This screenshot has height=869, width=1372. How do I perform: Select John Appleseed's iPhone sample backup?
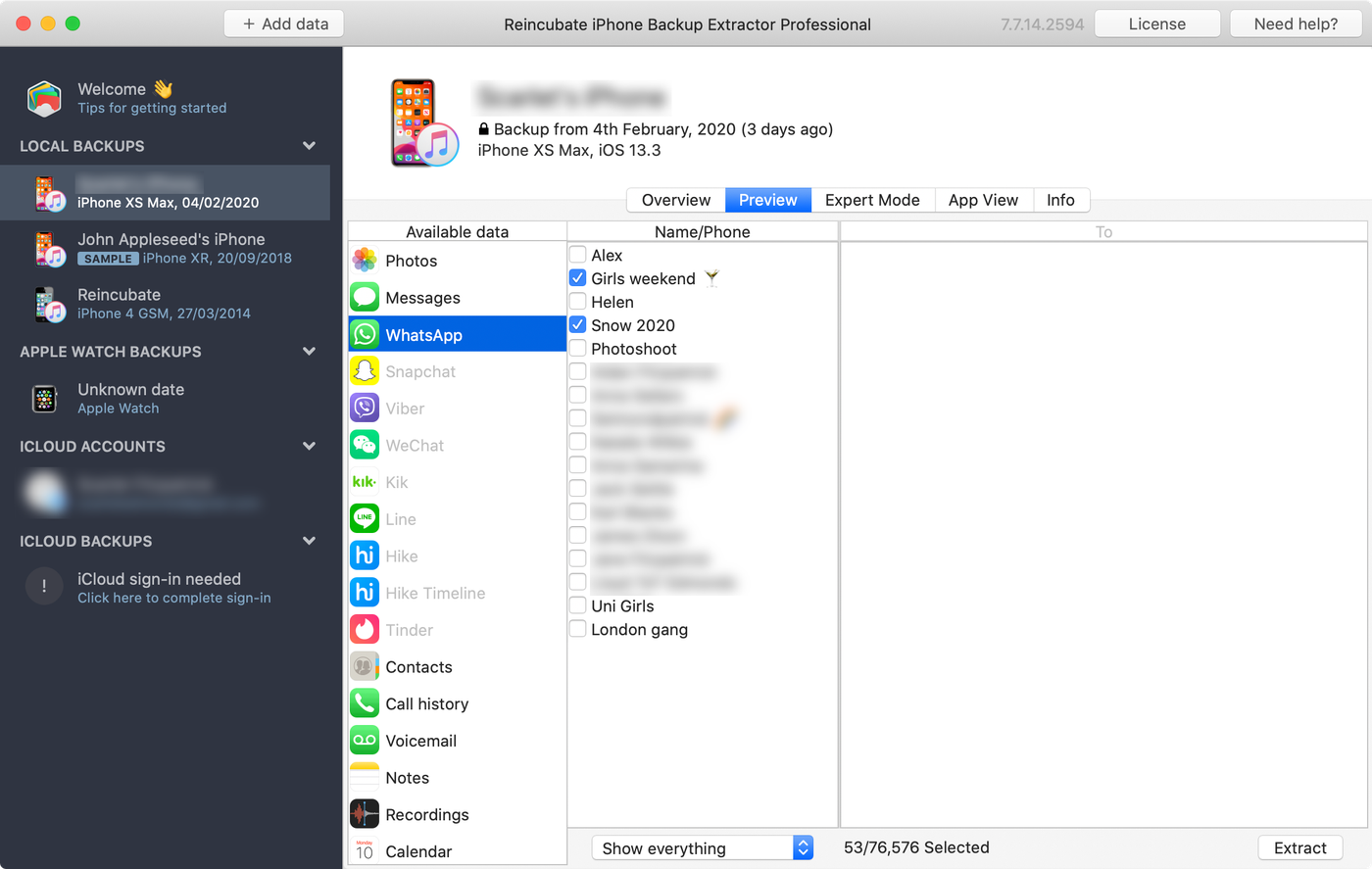click(171, 248)
